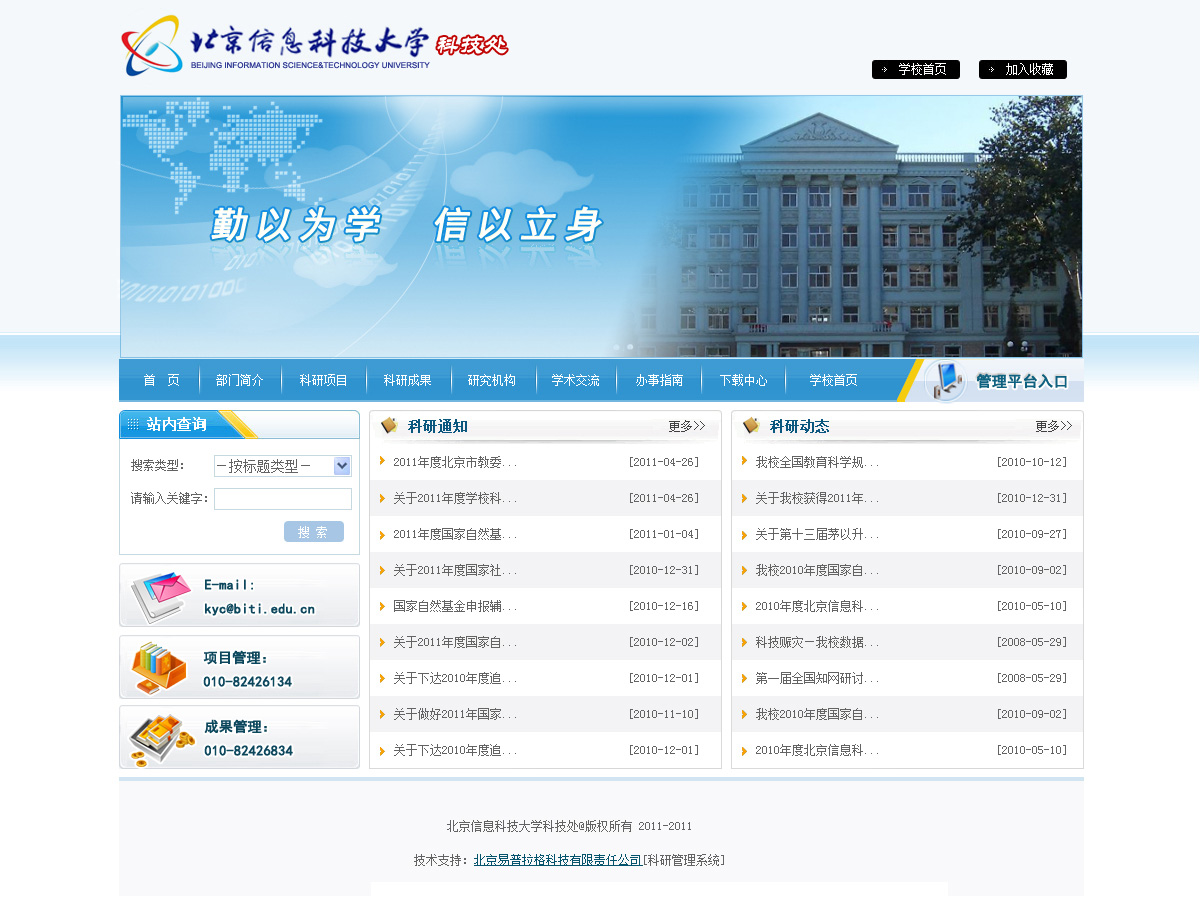Open the 部门简介 menu item

[x=240, y=380]
